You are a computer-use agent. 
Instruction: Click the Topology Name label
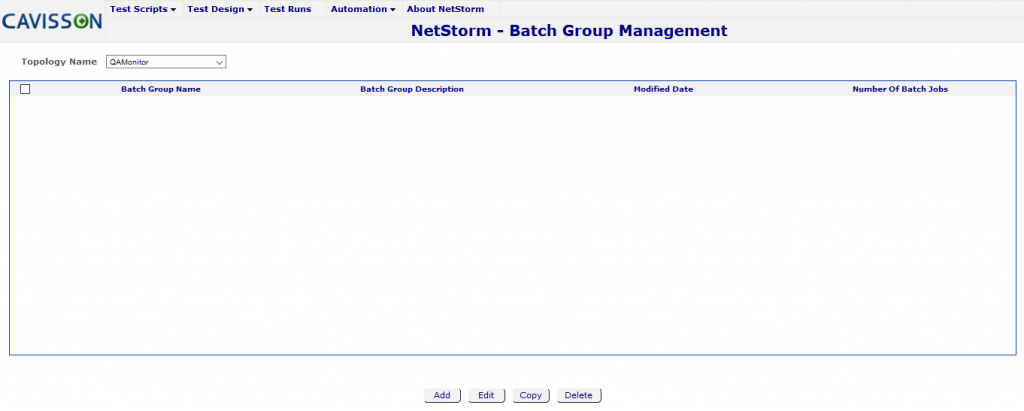pyautogui.click(x=59, y=61)
